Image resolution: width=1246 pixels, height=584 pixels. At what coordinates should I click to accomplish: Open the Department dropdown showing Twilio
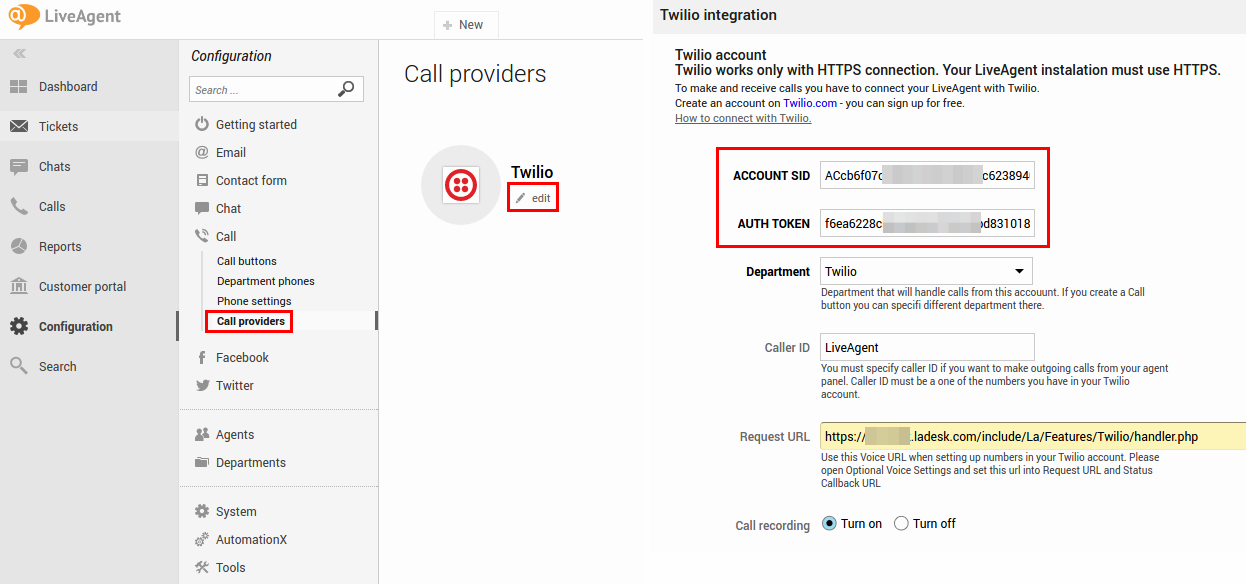tap(926, 271)
